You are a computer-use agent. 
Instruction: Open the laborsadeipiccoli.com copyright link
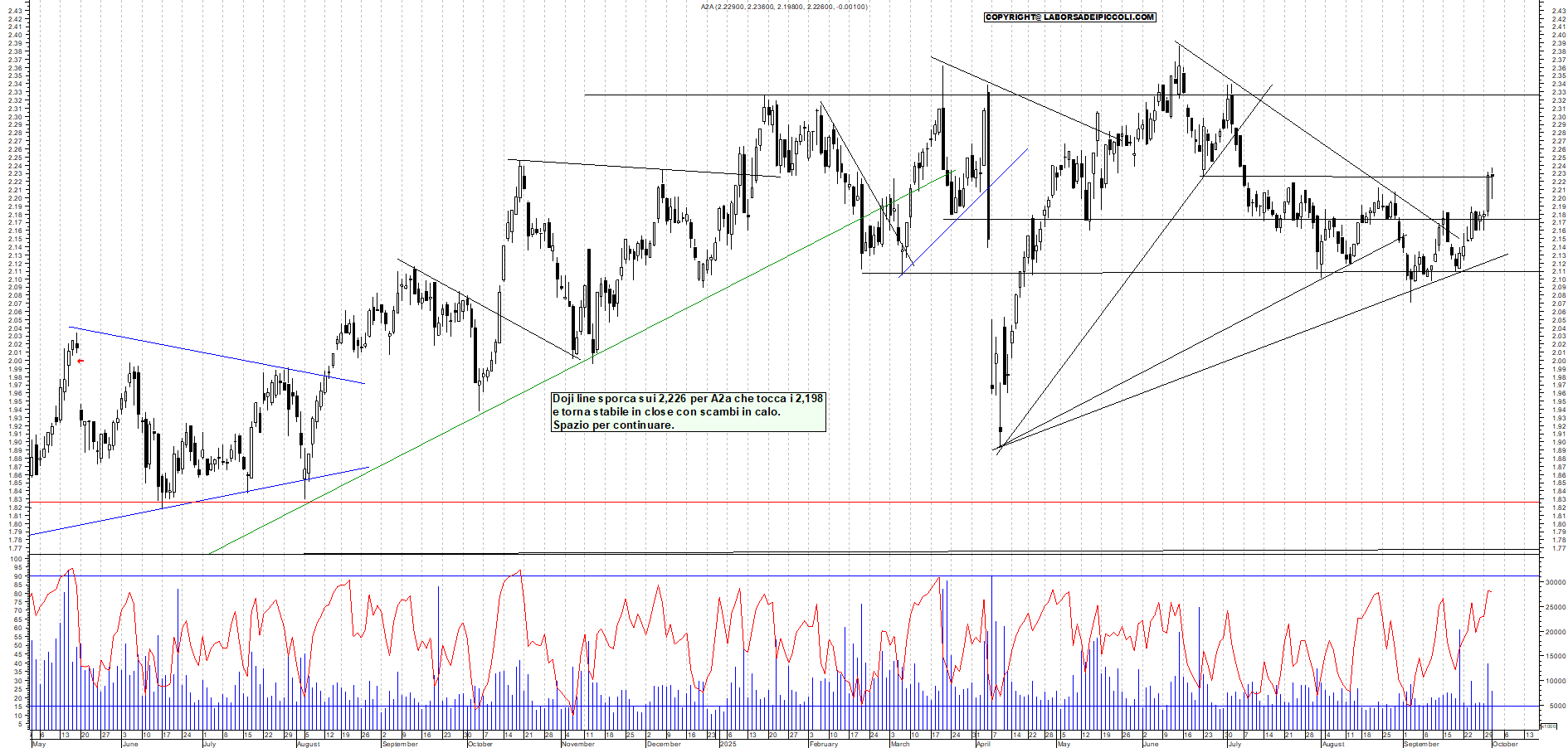[x=1069, y=17]
